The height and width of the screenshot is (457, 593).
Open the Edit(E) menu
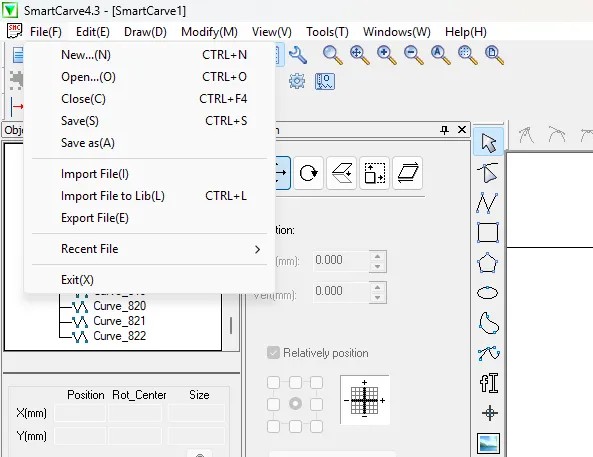[93, 32]
